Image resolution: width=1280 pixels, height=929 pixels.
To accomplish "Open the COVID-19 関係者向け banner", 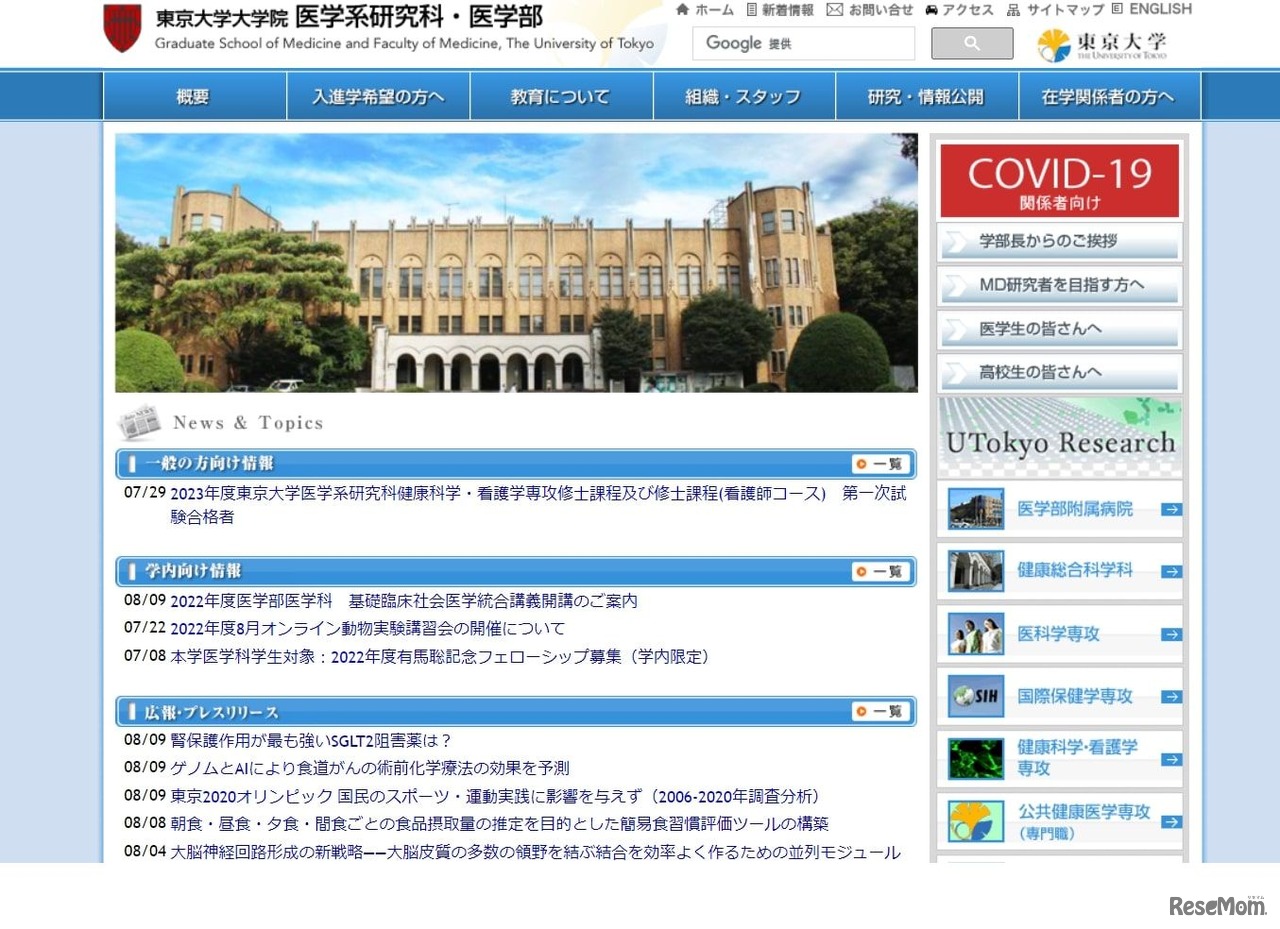I will pos(1059,180).
